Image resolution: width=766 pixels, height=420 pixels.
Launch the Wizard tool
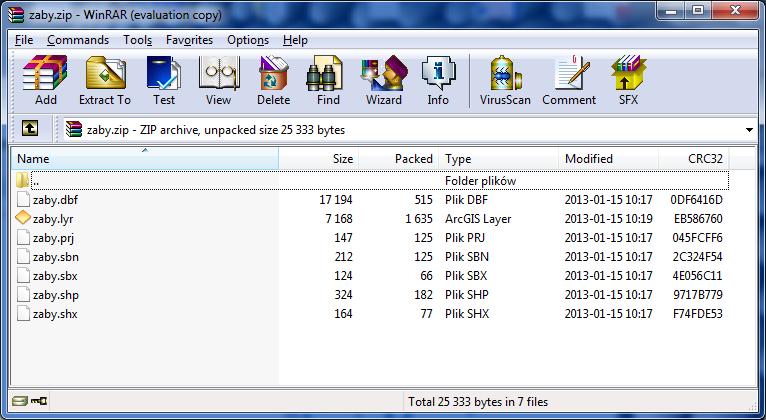[x=384, y=81]
